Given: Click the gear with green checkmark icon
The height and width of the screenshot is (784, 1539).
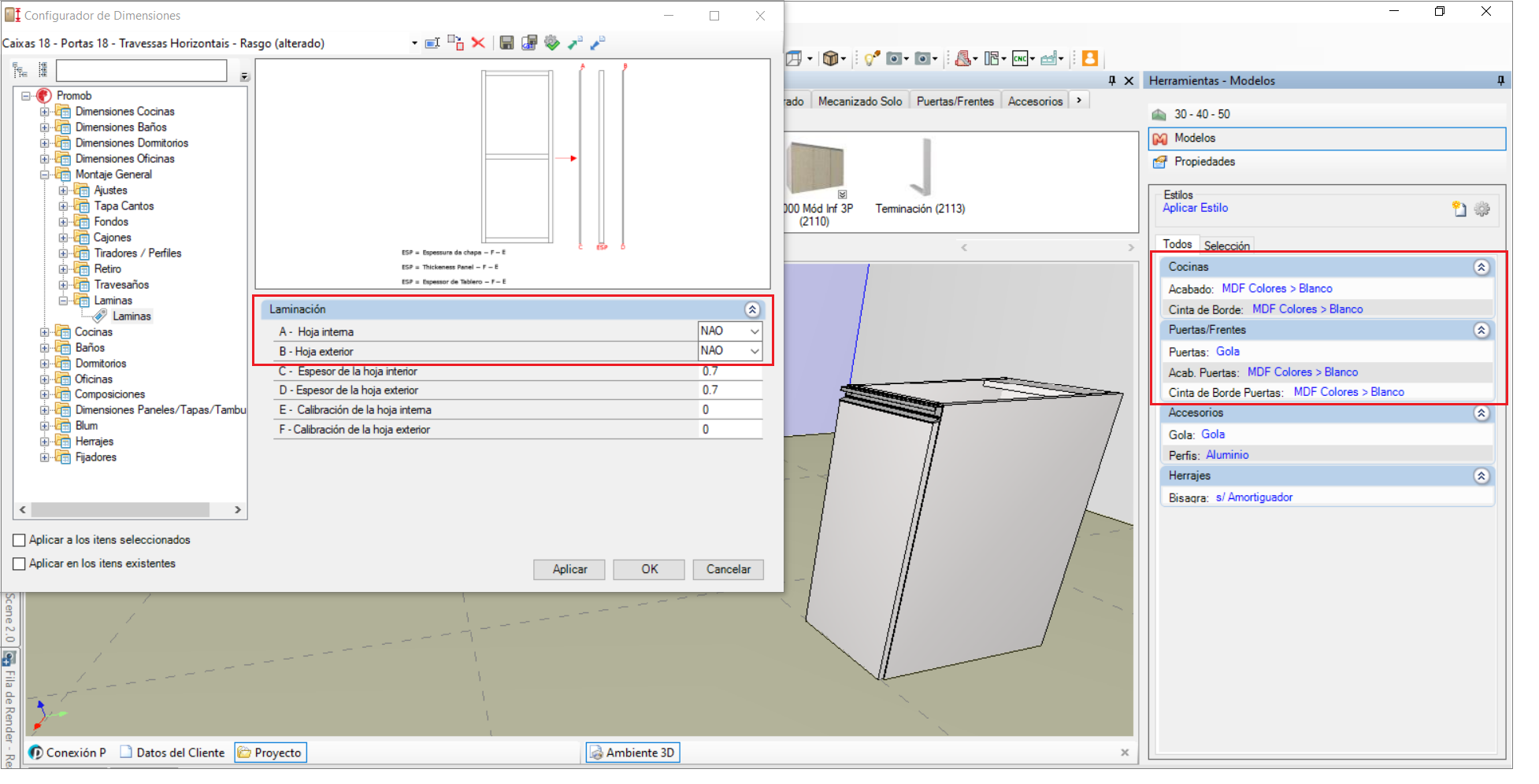Looking at the screenshot, I should coord(552,43).
